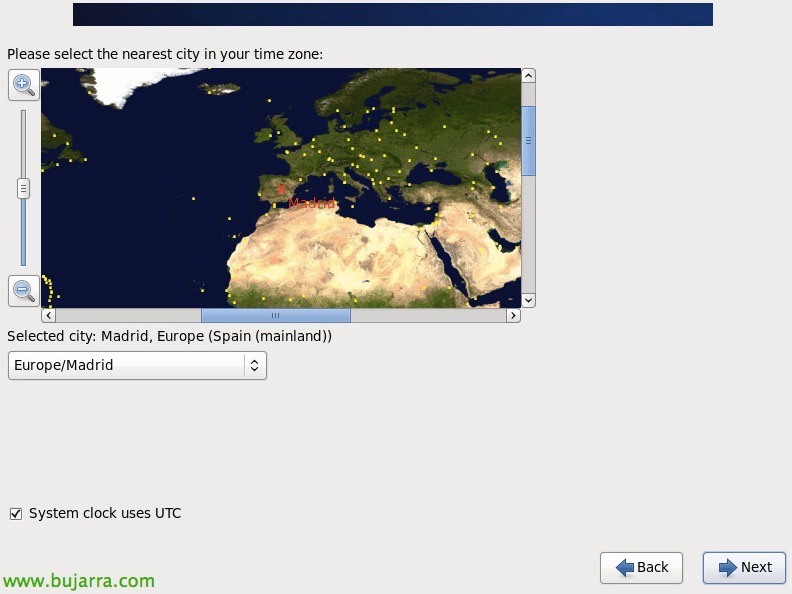The image size is (792, 594).
Task: Click the map's horizontal scrollbar thumb
Action: coord(275,315)
